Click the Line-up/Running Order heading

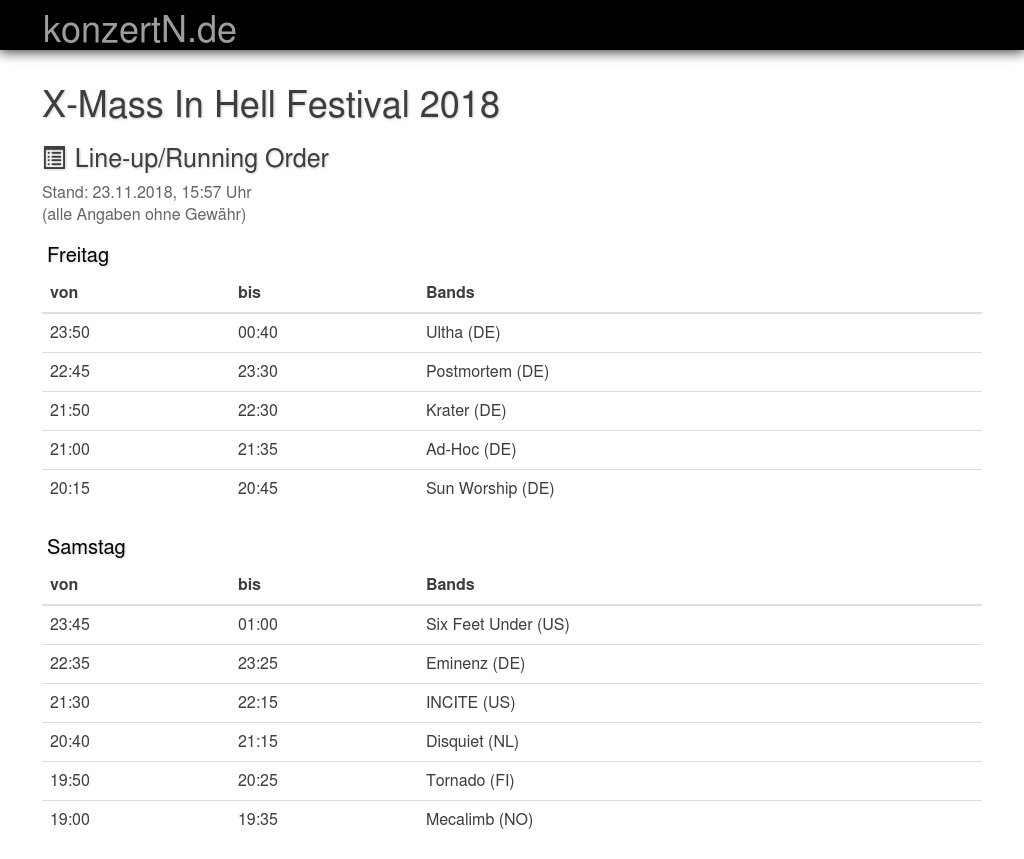pos(201,158)
